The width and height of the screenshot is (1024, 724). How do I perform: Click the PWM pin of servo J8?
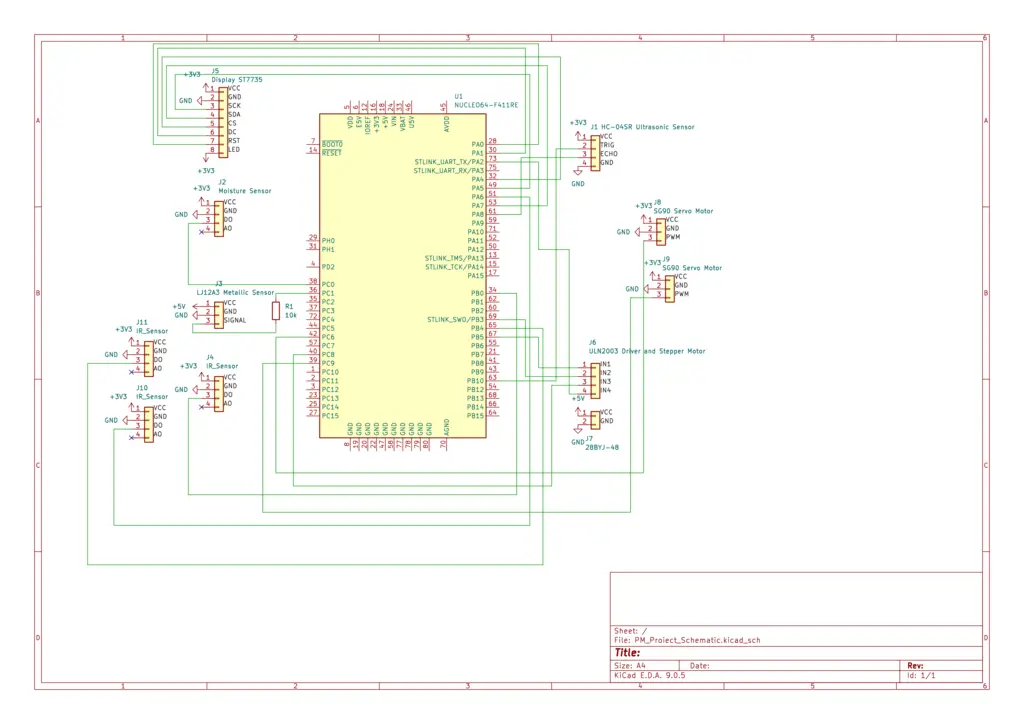point(673,237)
